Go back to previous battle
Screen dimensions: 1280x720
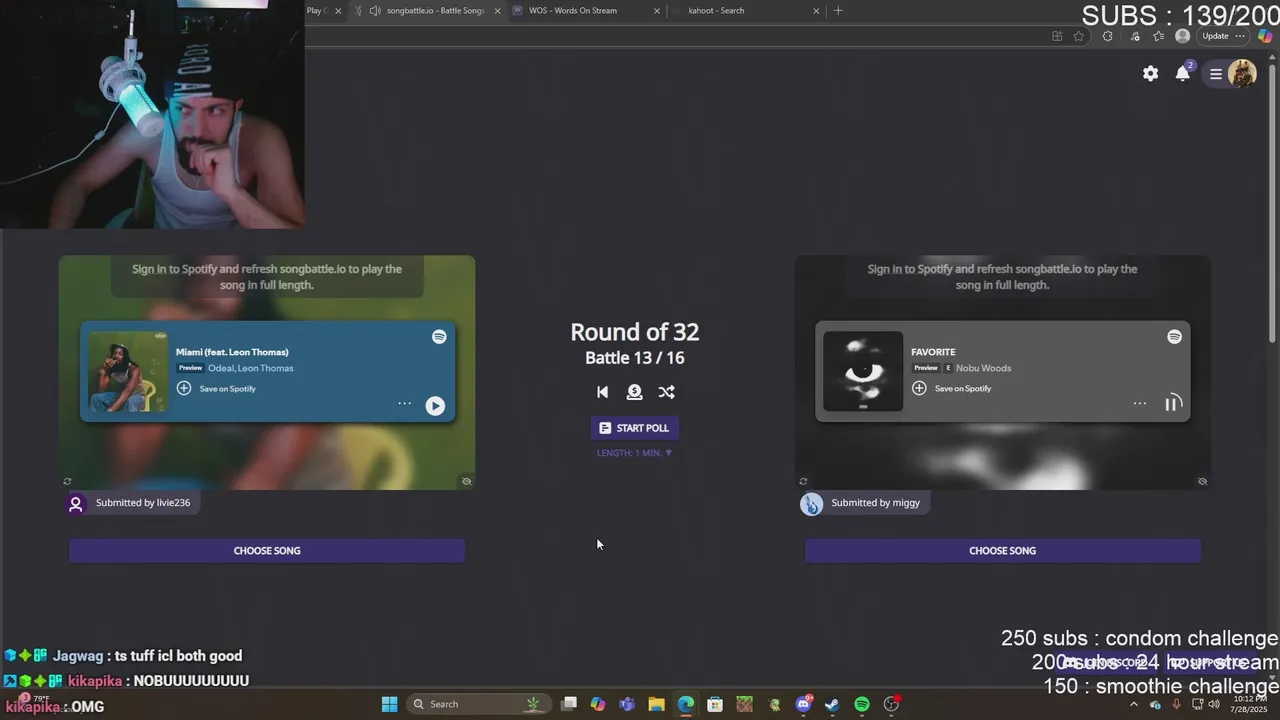click(602, 392)
